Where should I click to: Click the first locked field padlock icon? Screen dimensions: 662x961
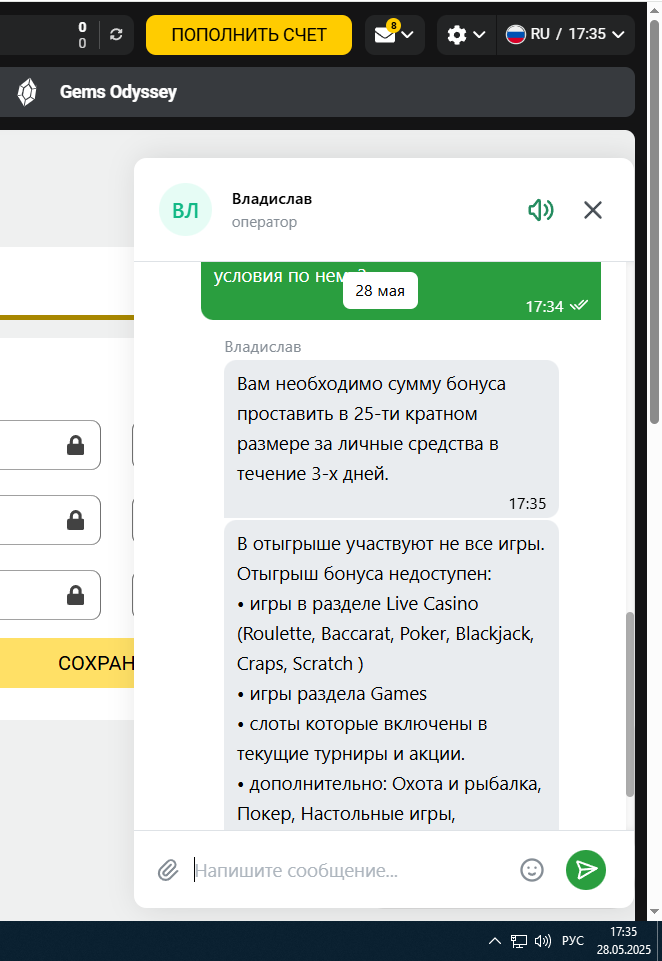coord(75,446)
